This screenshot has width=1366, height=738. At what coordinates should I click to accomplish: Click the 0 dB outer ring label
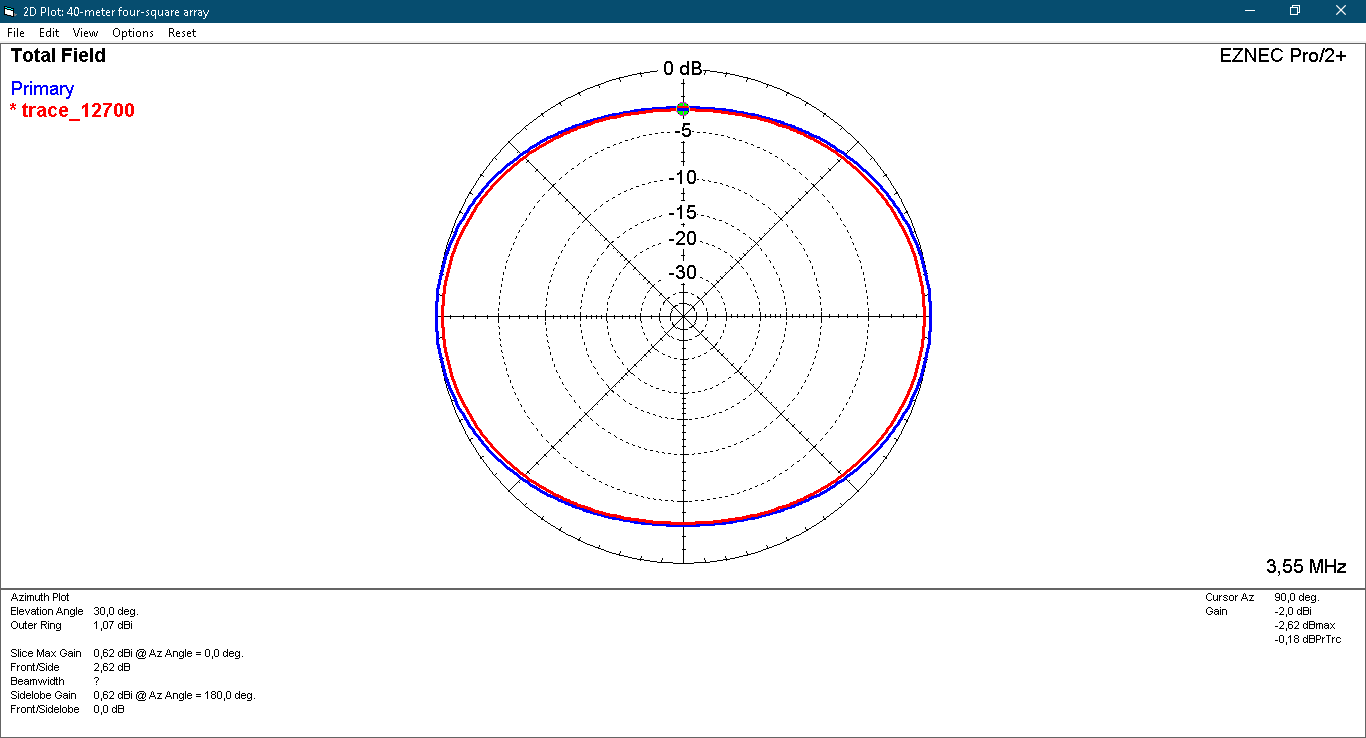[x=683, y=69]
